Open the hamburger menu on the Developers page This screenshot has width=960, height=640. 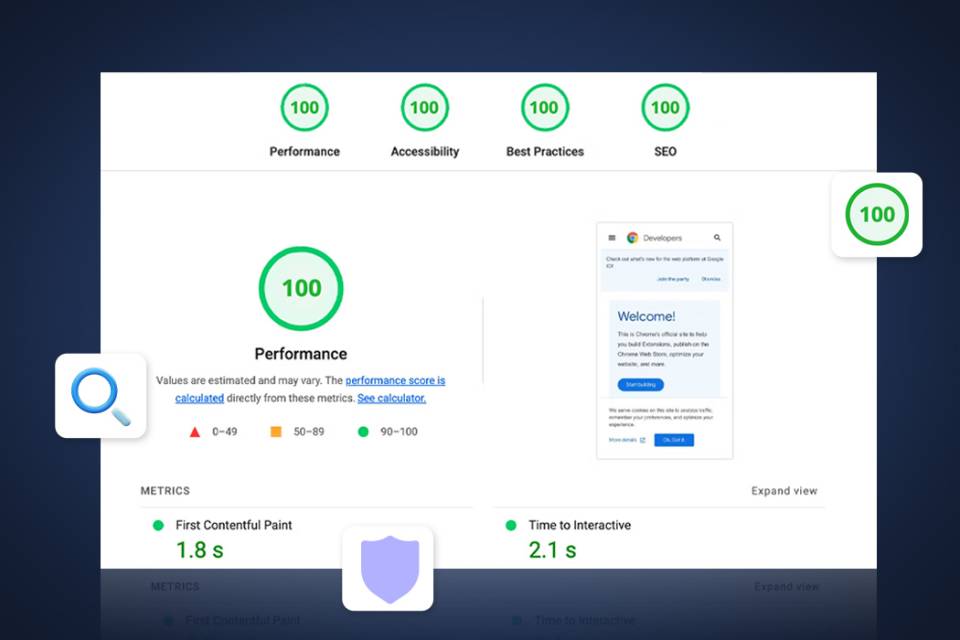tap(611, 236)
